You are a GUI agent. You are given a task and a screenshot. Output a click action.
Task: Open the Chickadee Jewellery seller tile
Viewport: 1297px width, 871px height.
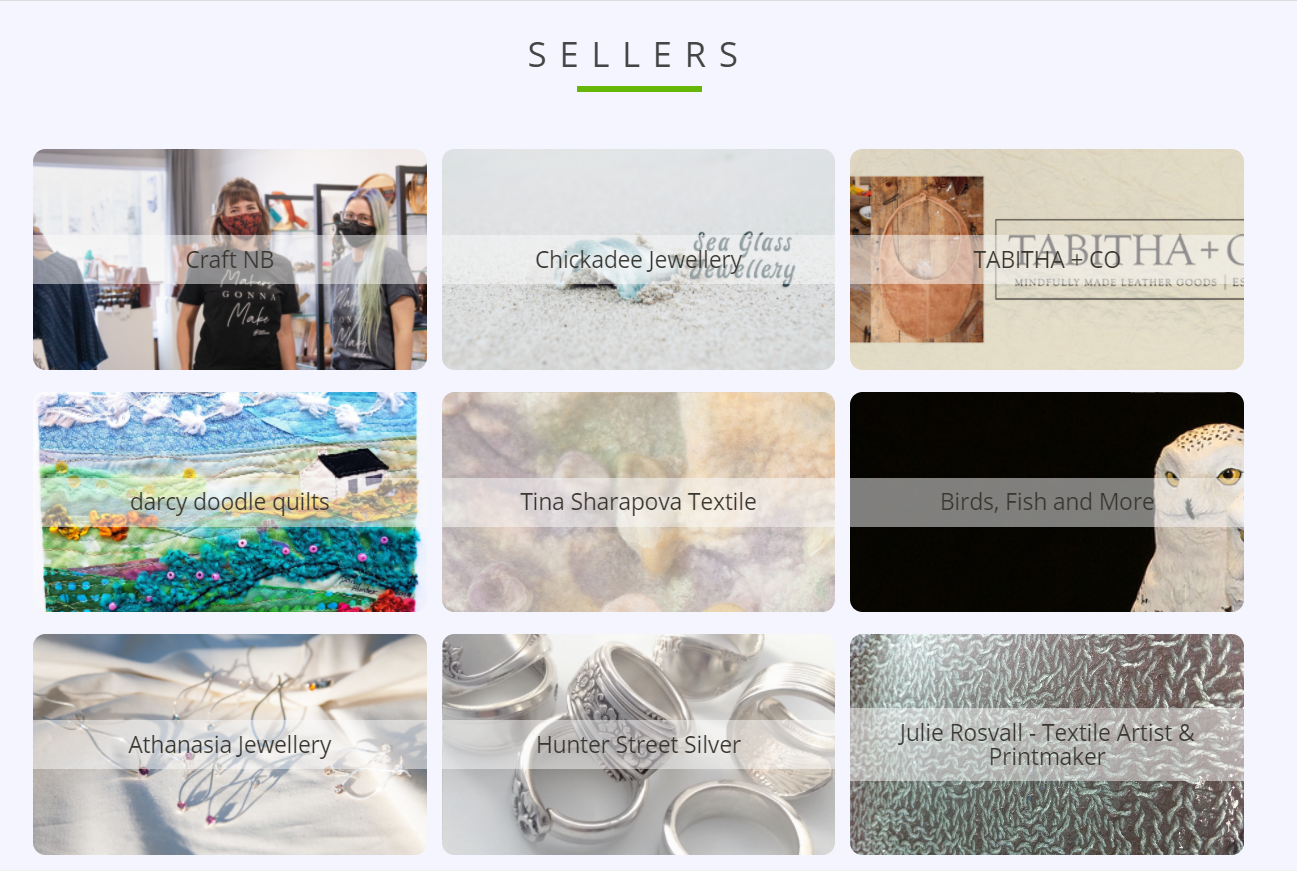click(638, 260)
